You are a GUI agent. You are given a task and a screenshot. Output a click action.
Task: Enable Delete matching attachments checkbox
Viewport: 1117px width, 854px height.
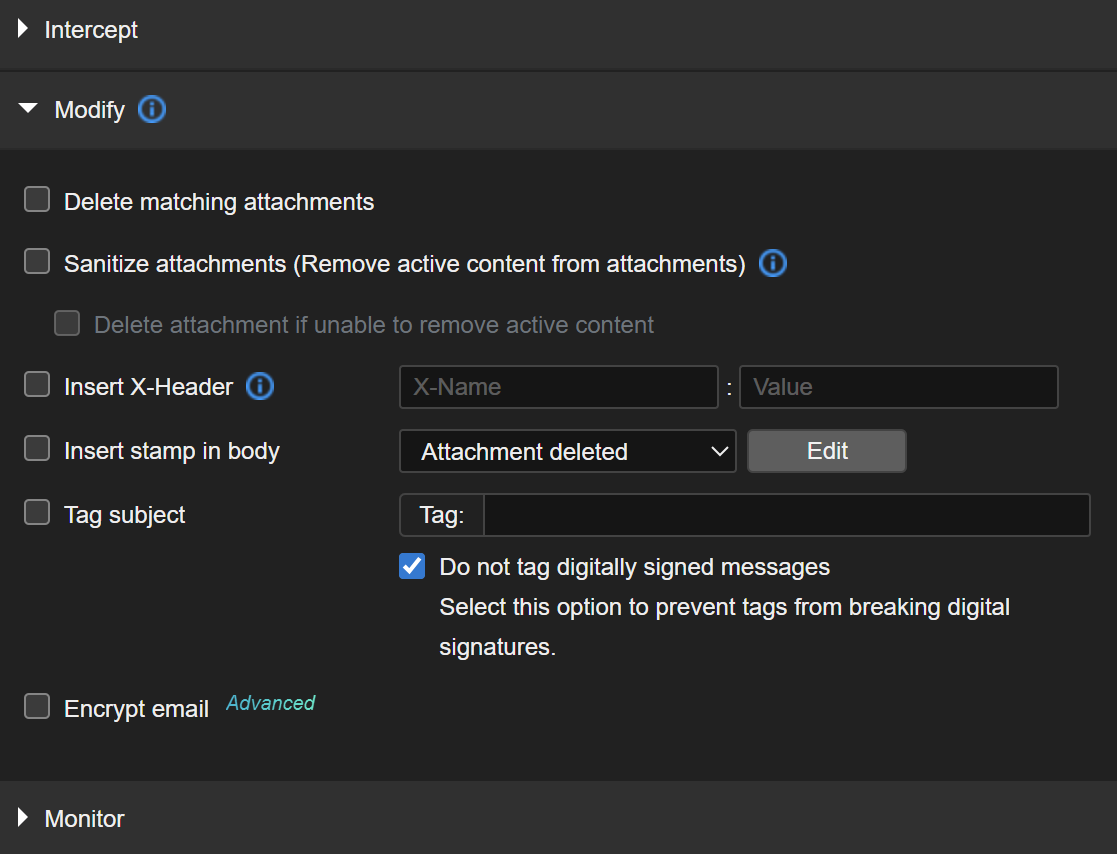coord(37,201)
